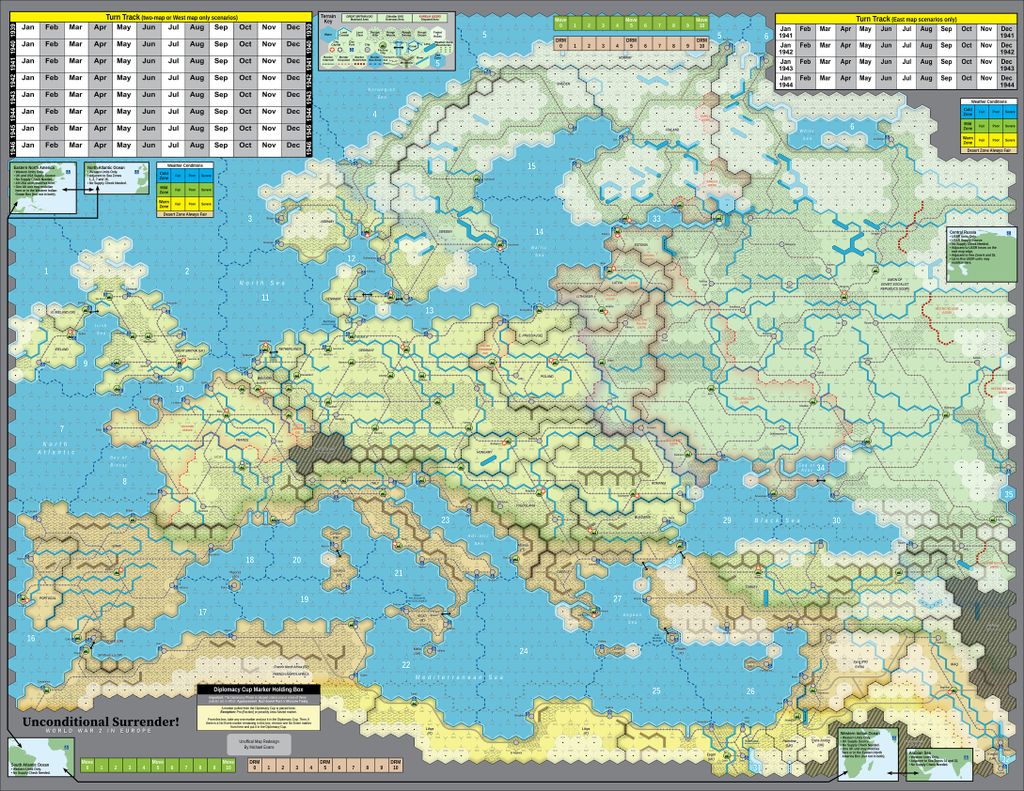Click sea zone number 15 in the Gulf of Bothnia

point(531,167)
